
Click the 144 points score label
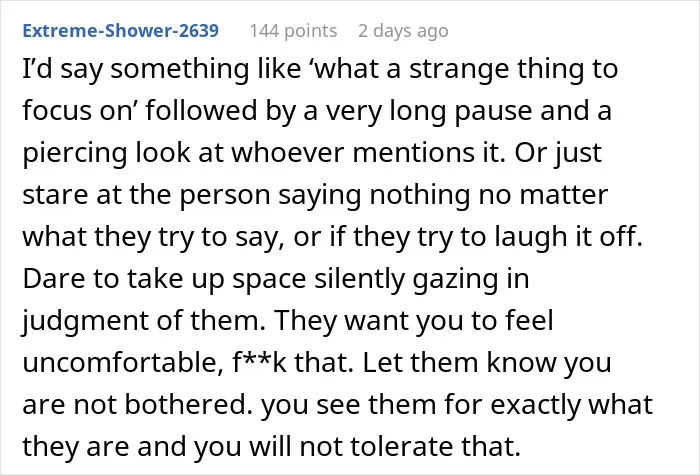[x=293, y=31]
